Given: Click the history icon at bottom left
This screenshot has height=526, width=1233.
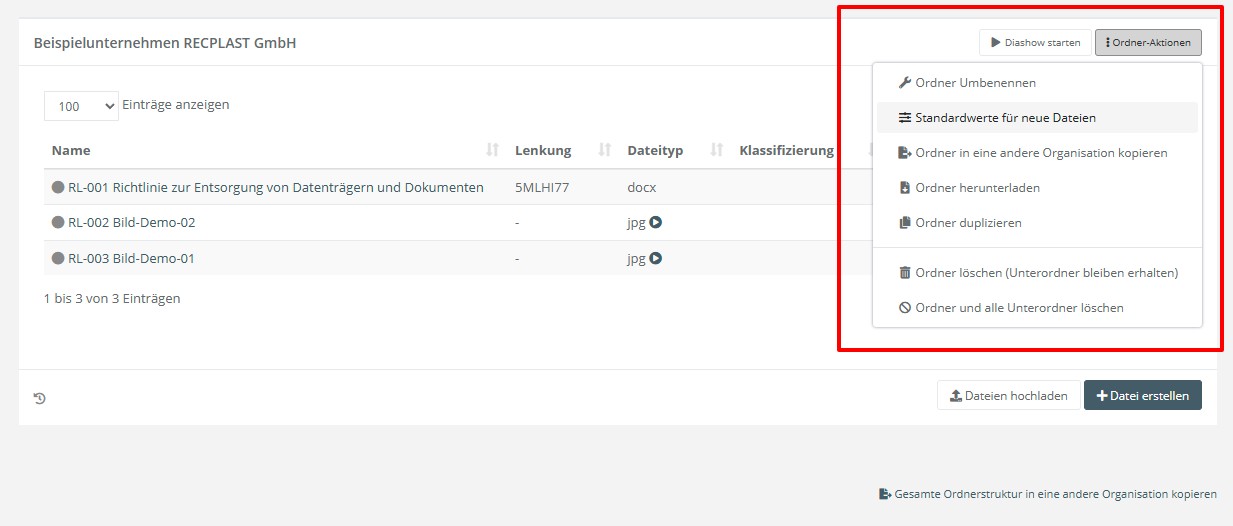Looking at the screenshot, I should coord(40,398).
